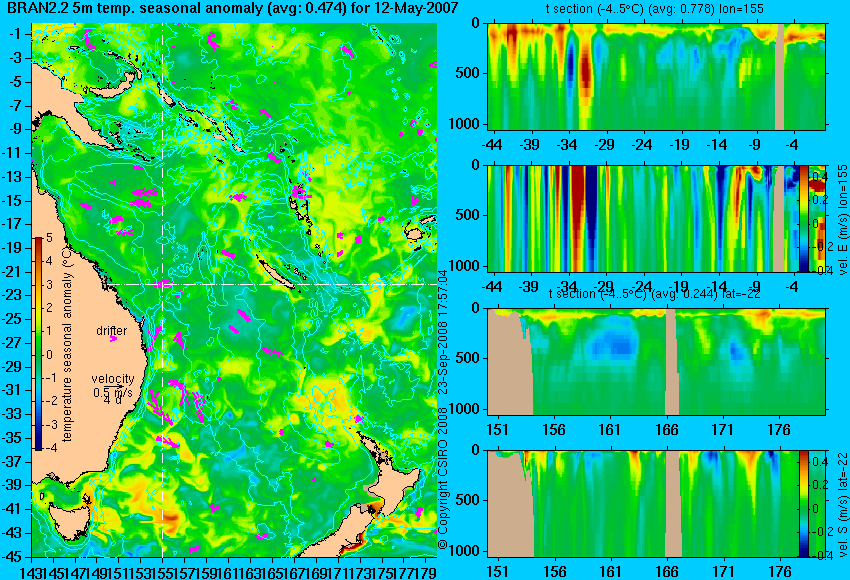This screenshot has height=580, width=850.
Task: Click the 'drifter' legend label
Action: (x=112, y=331)
